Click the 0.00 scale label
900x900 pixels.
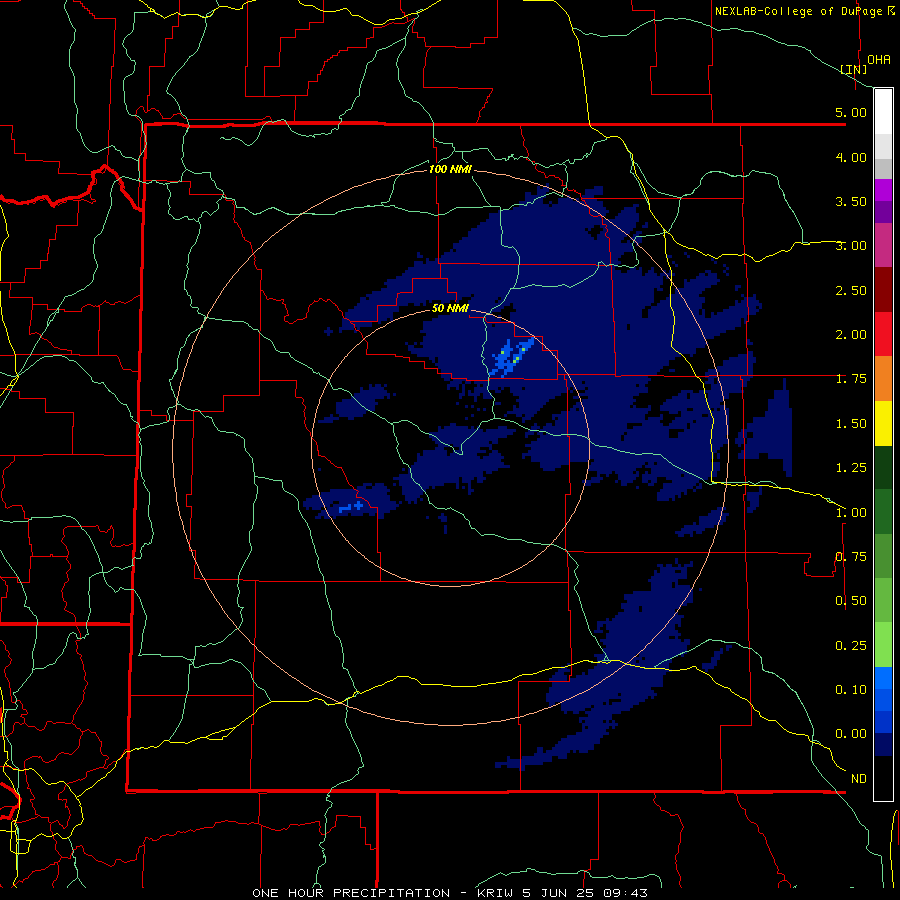click(x=851, y=734)
